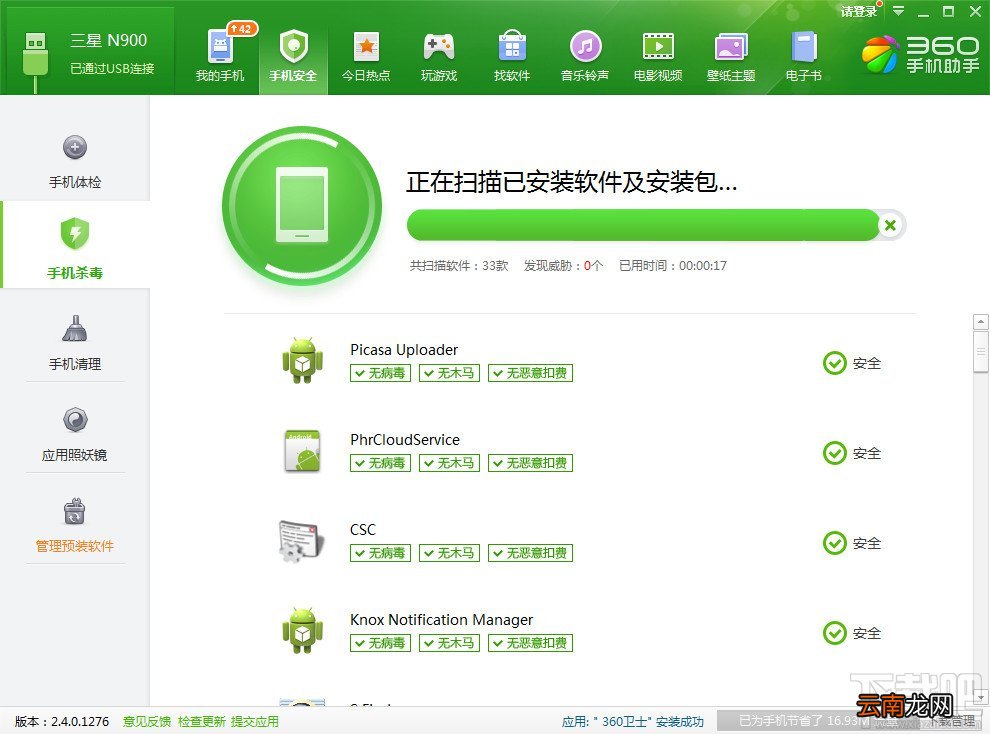Screen dimensions: 990x734
Task: Click the 42 updates badge on 我的手机
Action: coord(242,29)
